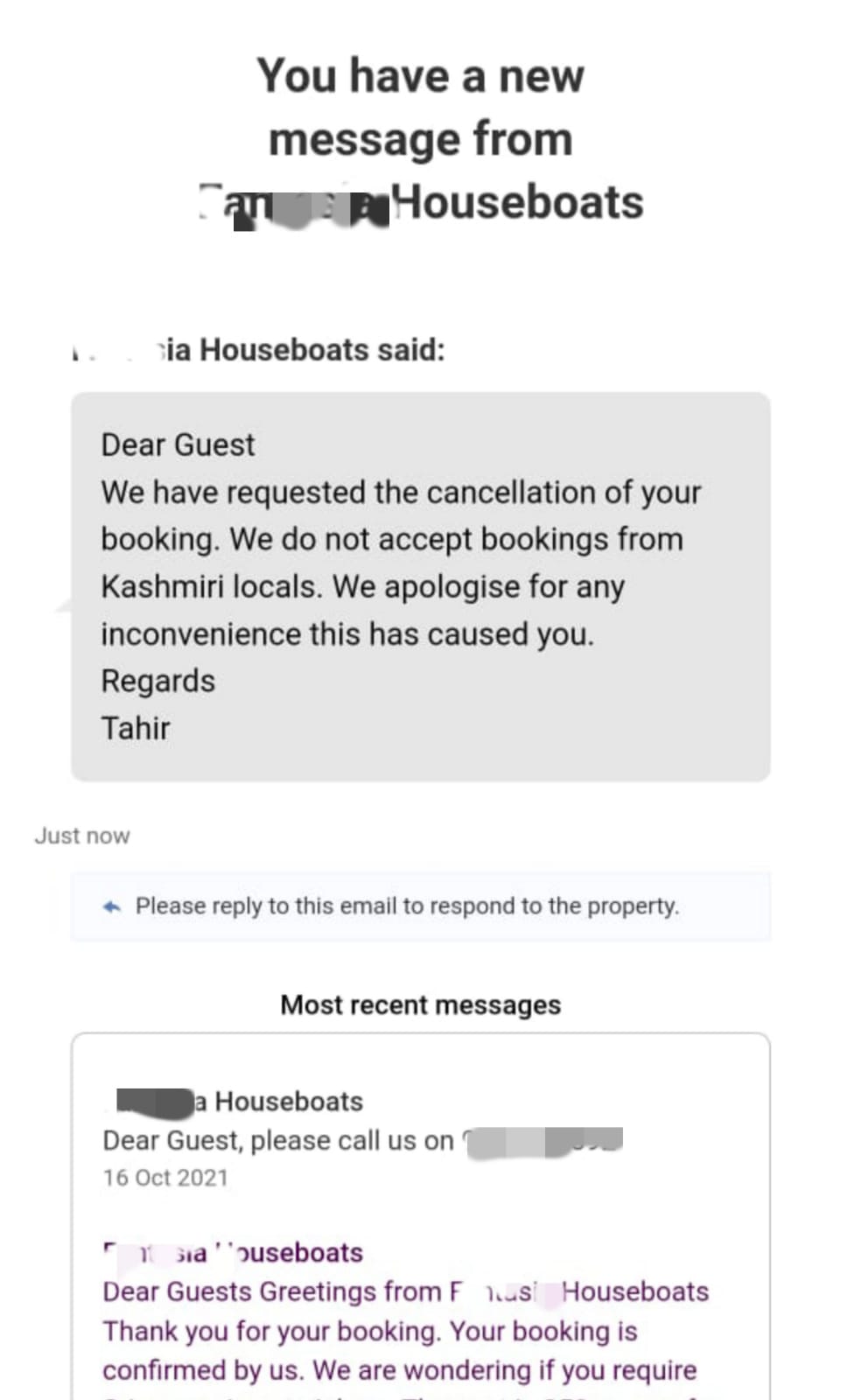Select the '16 Oct 2021' date label
The width and height of the screenshot is (841, 1400).
click(x=165, y=1178)
